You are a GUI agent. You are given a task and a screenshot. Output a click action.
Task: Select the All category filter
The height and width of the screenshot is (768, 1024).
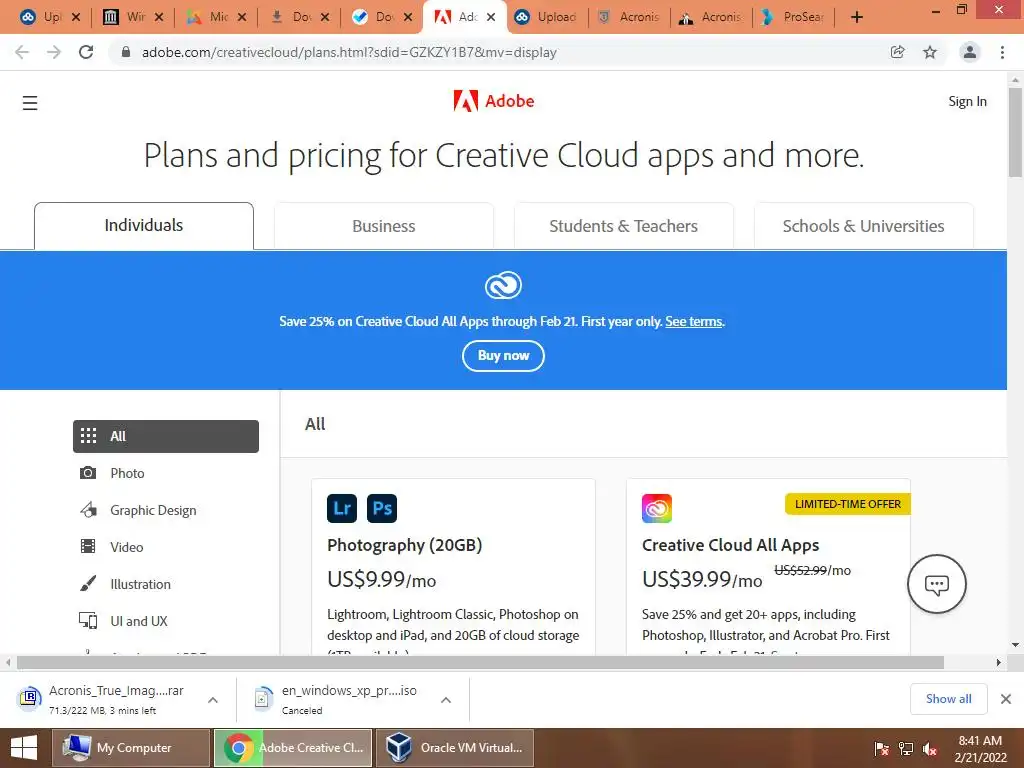click(x=166, y=436)
